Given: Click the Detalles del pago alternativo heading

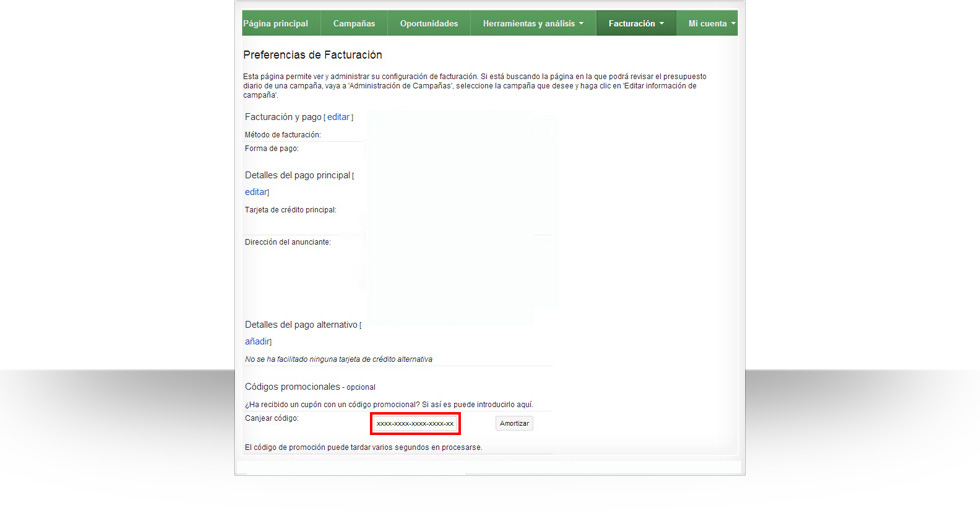Looking at the screenshot, I should (300, 325).
